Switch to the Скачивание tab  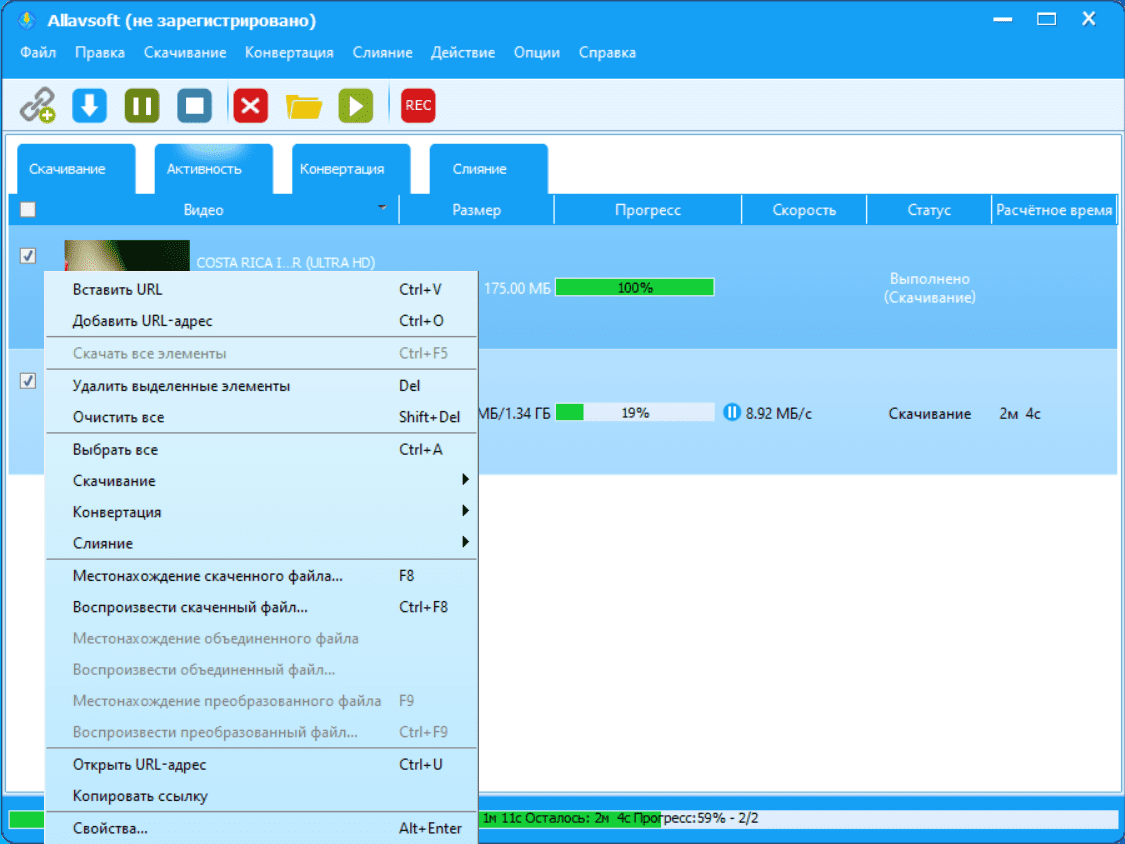coord(76,169)
